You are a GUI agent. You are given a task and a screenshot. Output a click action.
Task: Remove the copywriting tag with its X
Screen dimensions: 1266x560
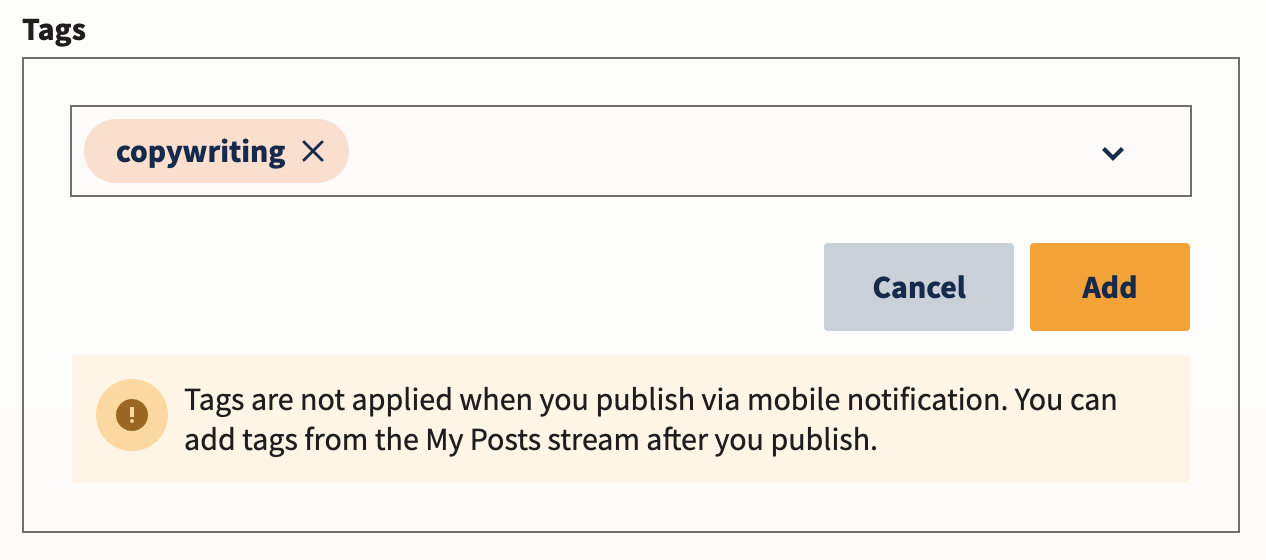point(313,152)
